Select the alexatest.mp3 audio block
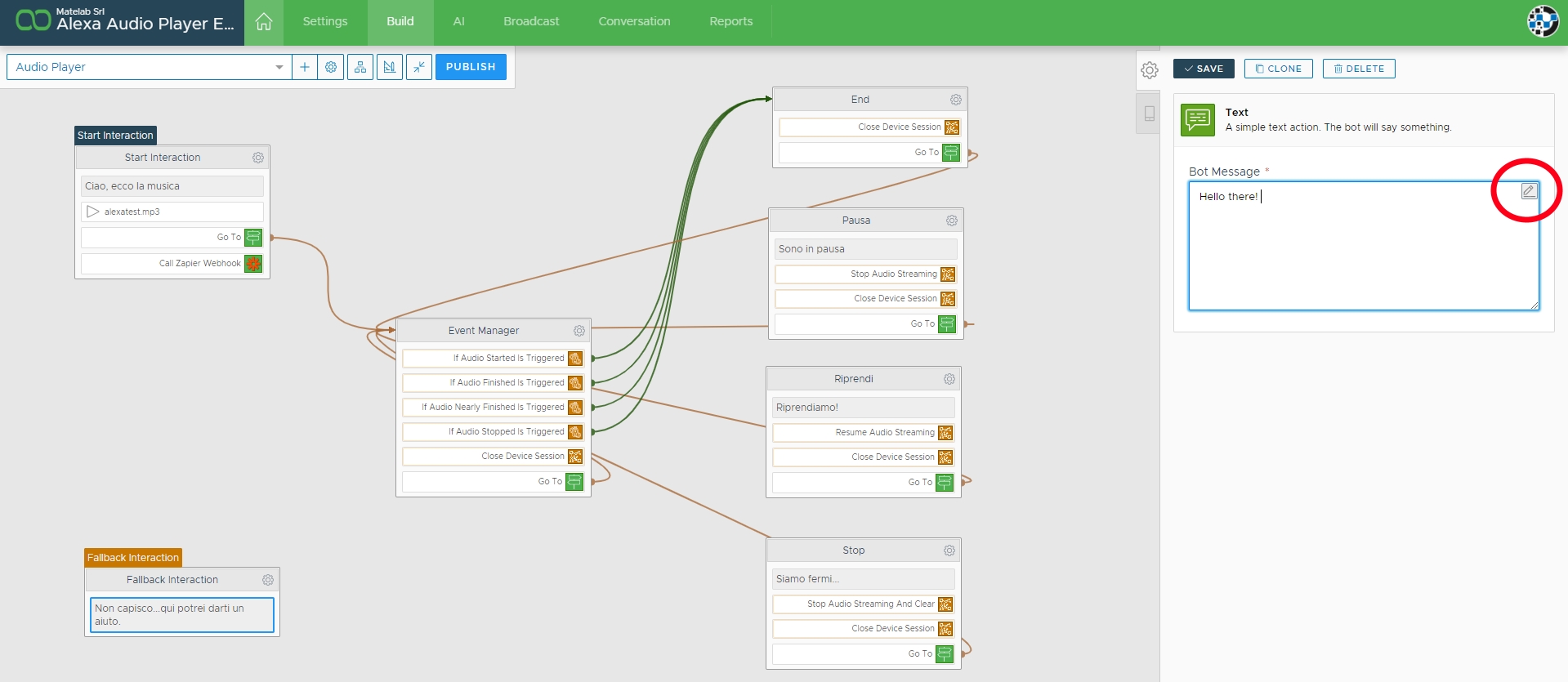 (172, 212)
